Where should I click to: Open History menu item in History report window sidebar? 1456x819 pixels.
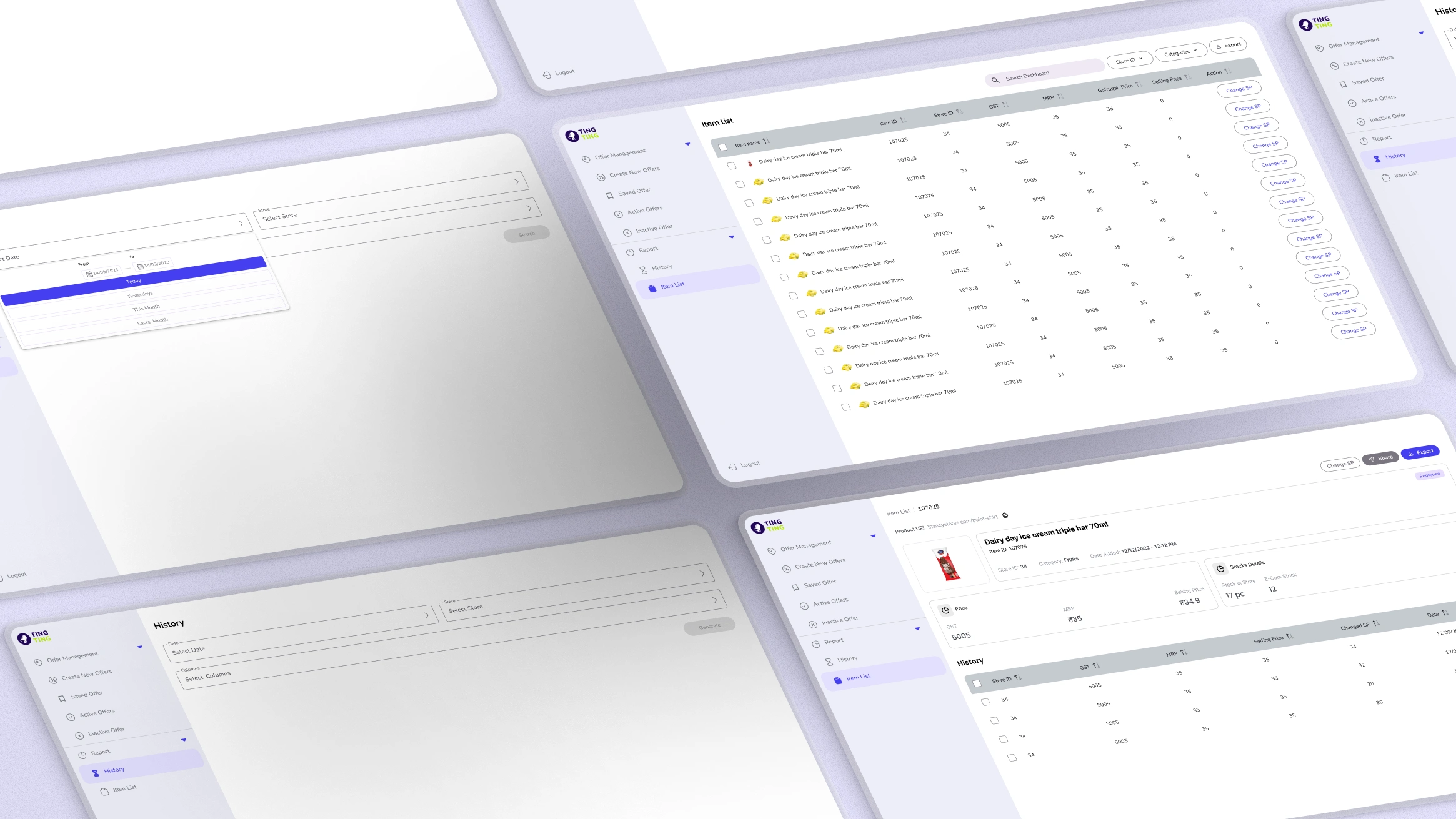point(141,766)
